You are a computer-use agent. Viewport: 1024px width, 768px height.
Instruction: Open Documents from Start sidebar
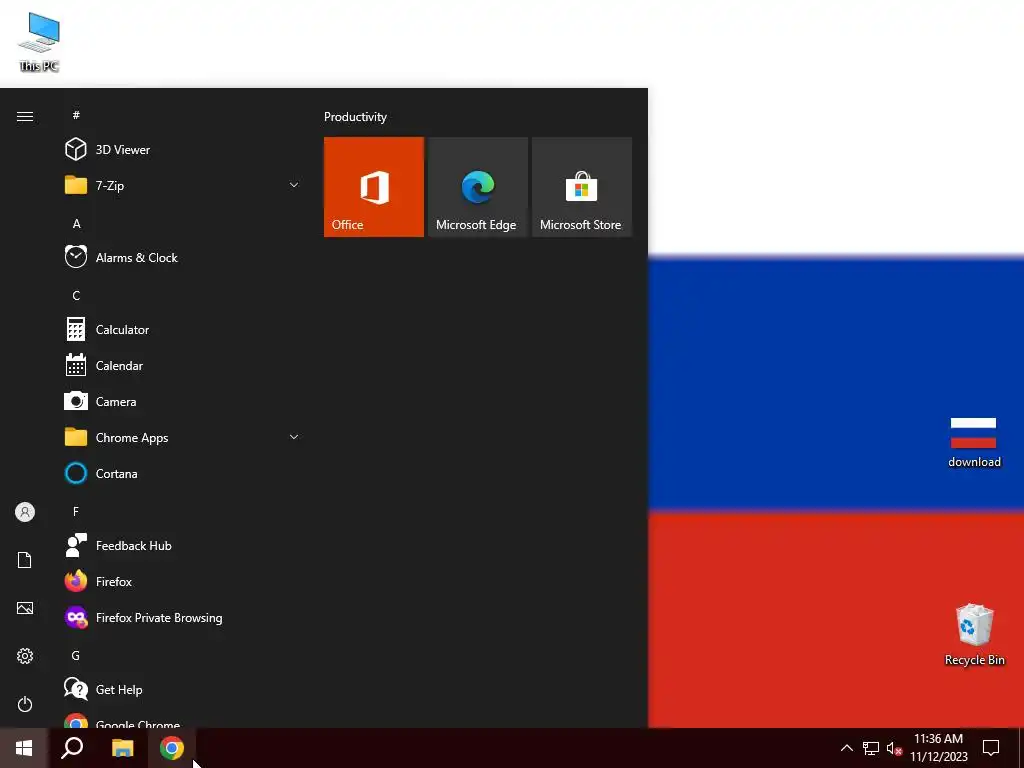tap(25, 560)
